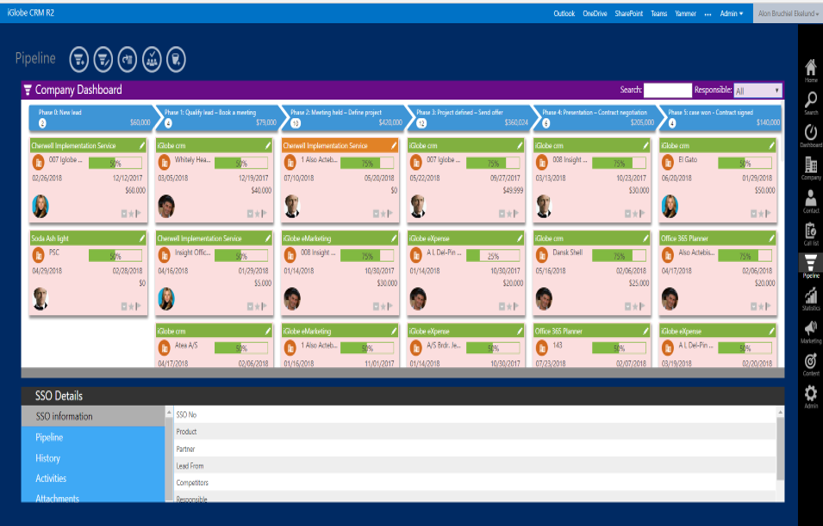Click the add pipeline funnel-plus icon
The height and width of the screenshot is (526, 823).
click(x=79, y=59)
